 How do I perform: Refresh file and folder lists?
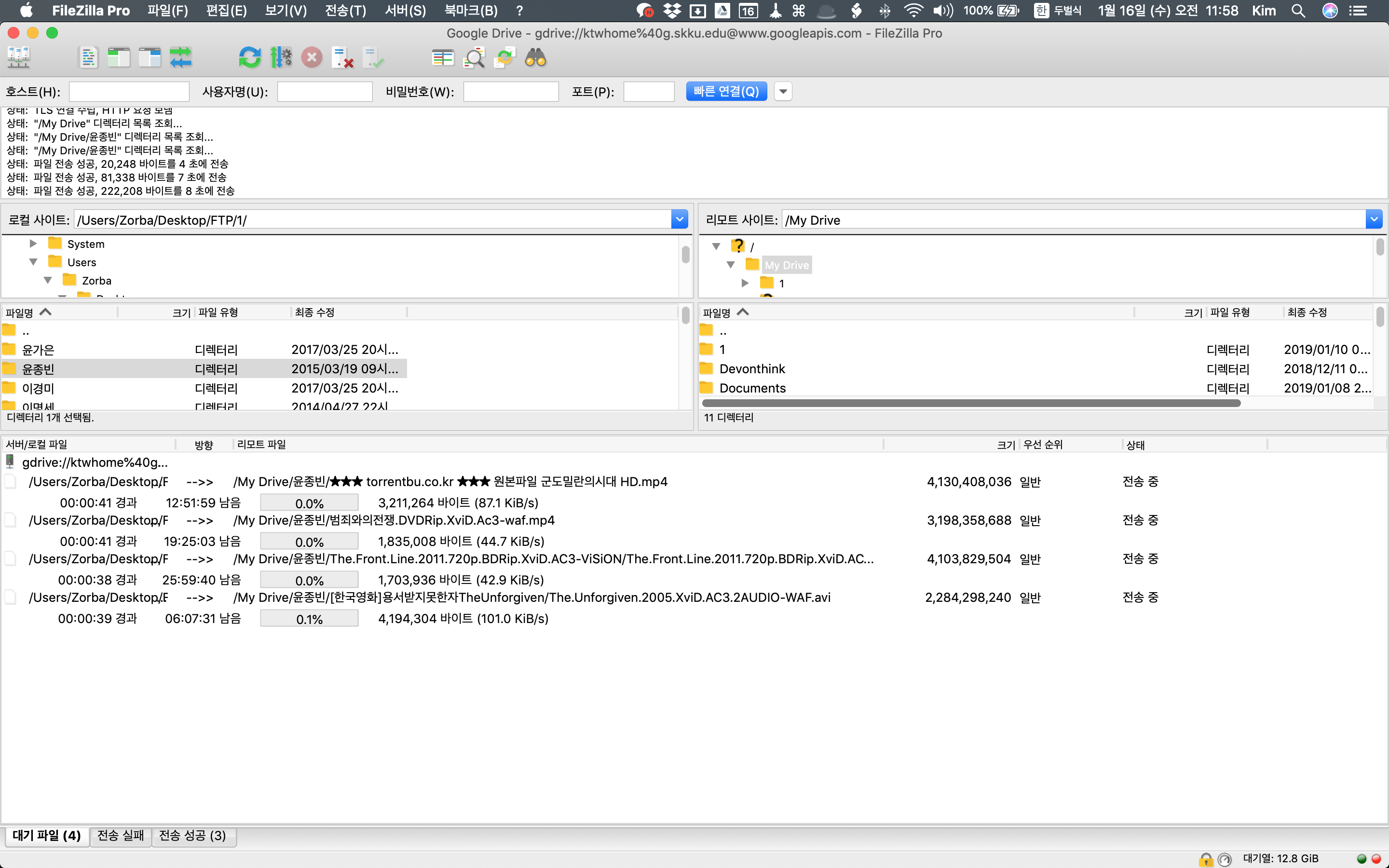pyautogui.click(x=250, y=57)
